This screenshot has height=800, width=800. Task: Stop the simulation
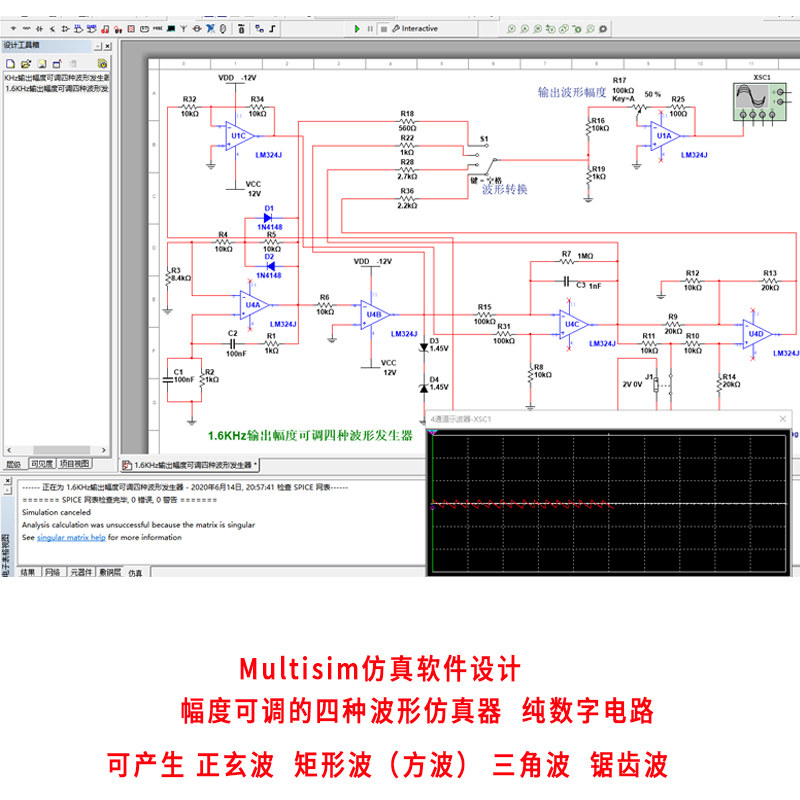pyautogui.click(x=384, y=29)
